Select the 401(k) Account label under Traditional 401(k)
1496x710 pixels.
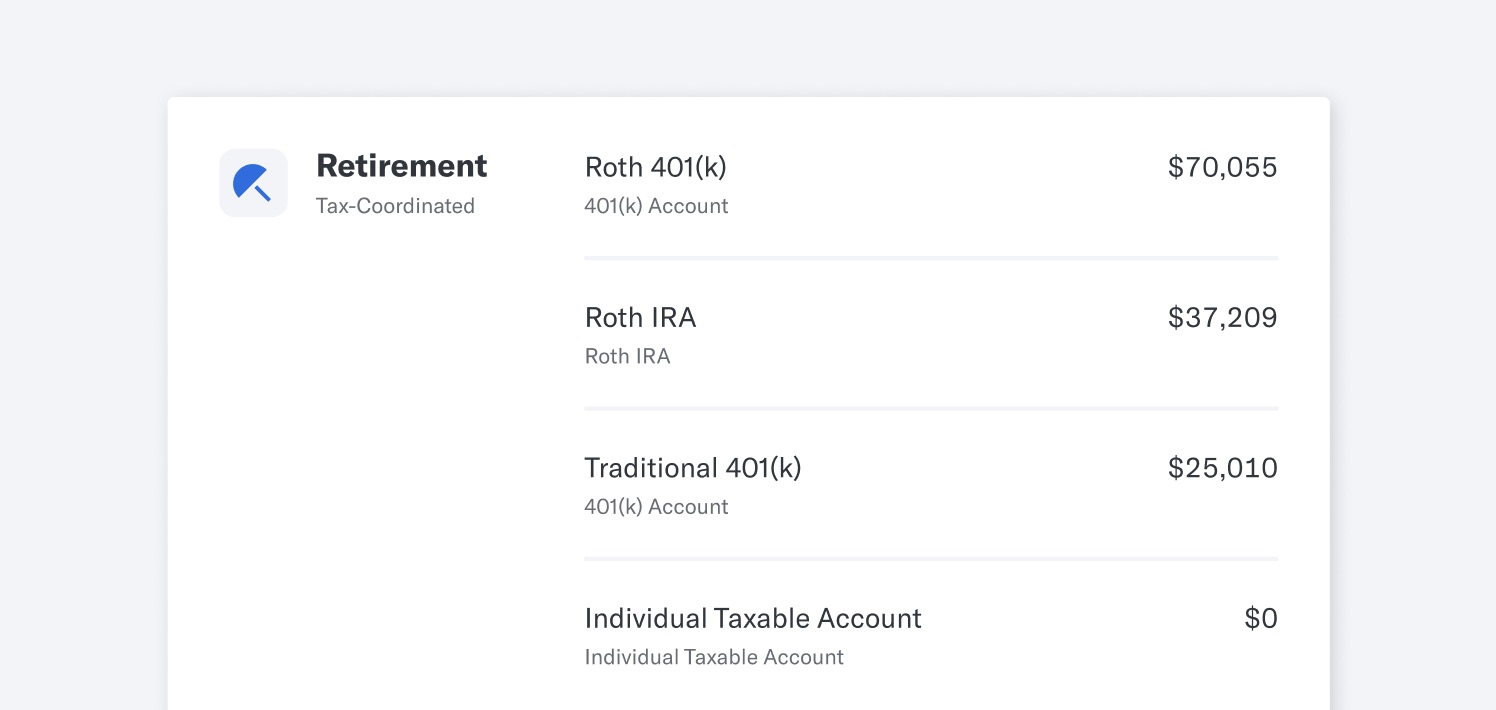pyautogui.click(x=656, y=507)
